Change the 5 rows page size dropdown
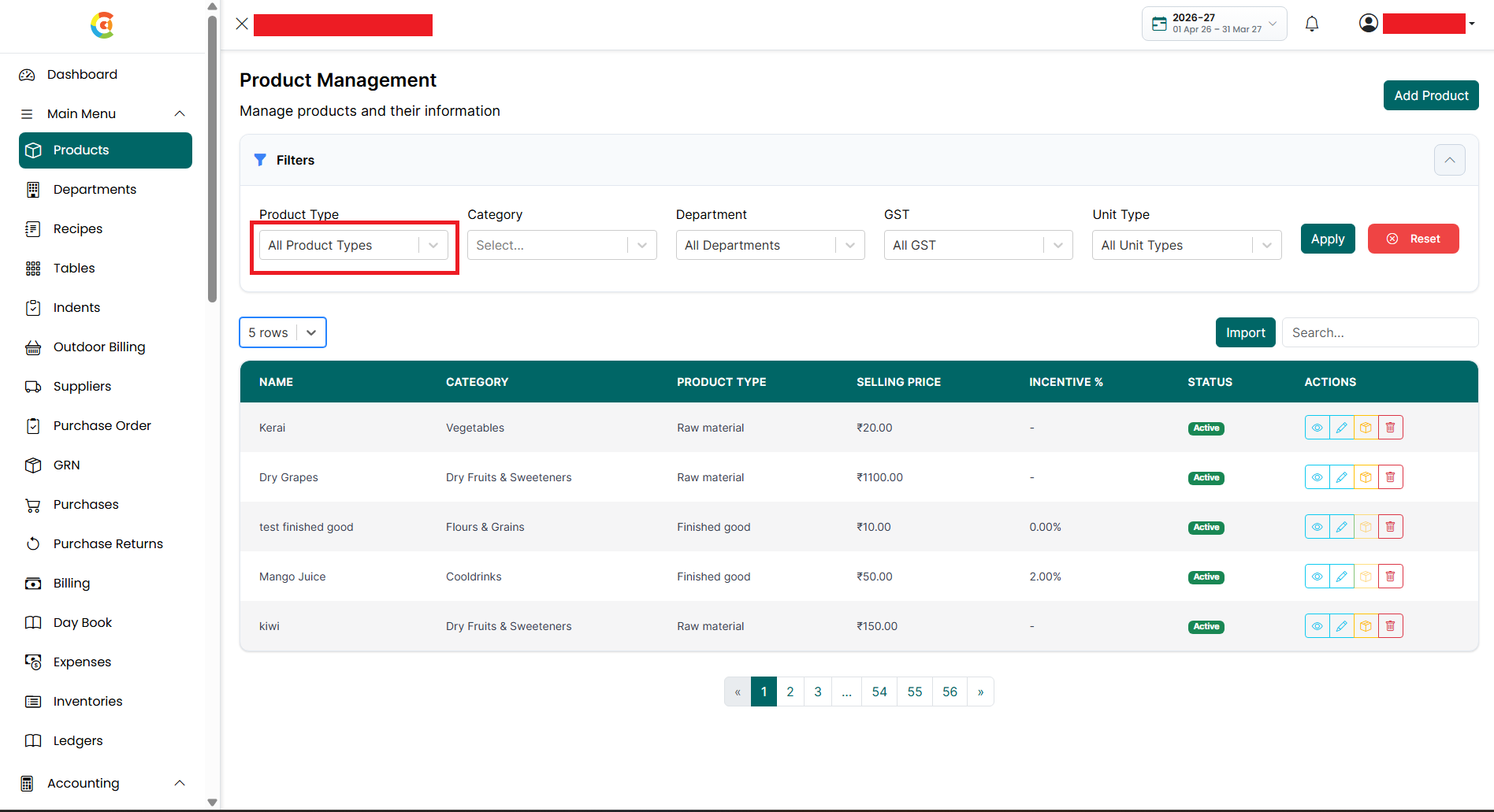Image resolution: width=1494 pixels, height=812 pixels. coord(283,332)
